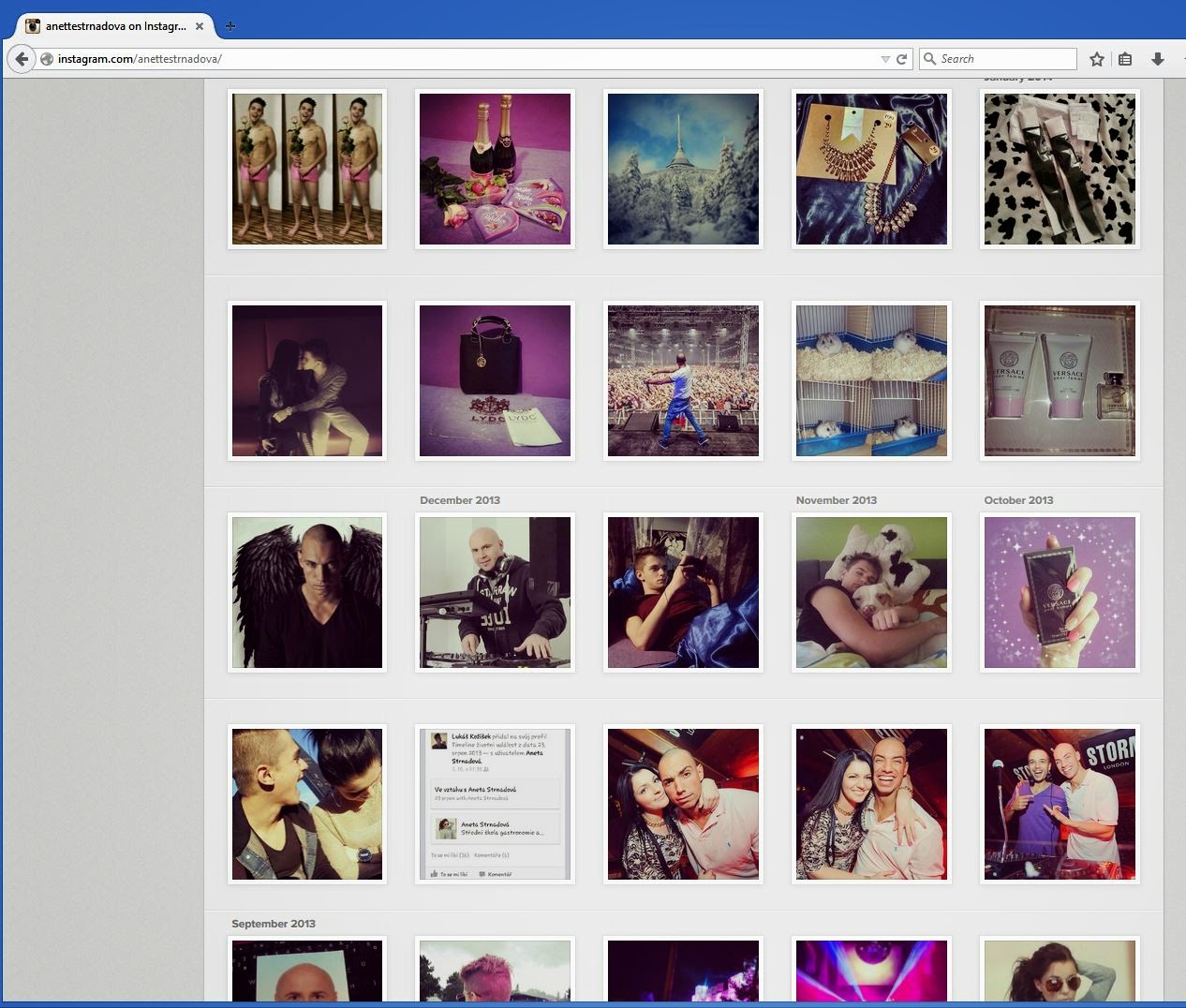The image size is (1186, 1008).
Task: Open the champagne bottles and chocolates photo
Action: click(x=496, y=169)
